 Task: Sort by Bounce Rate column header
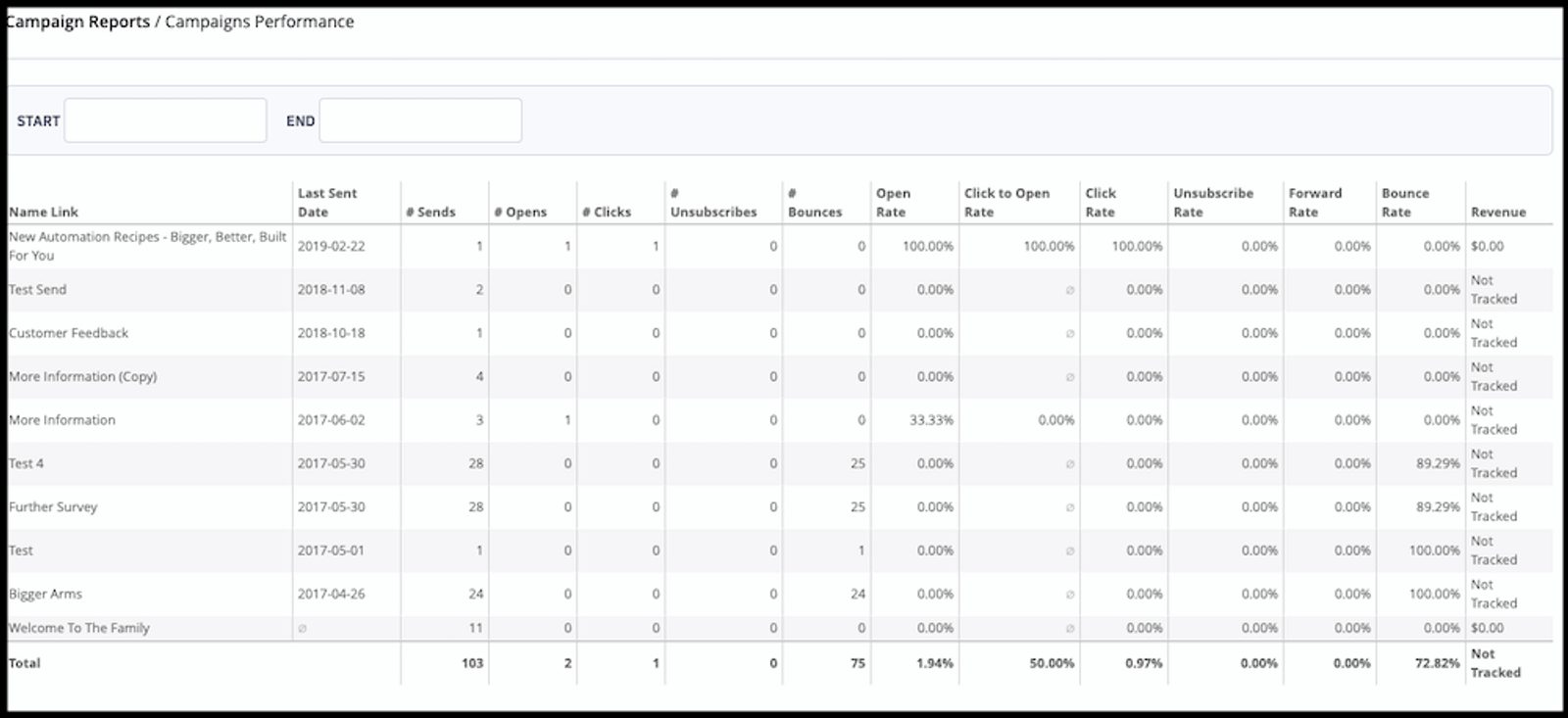1405,203
